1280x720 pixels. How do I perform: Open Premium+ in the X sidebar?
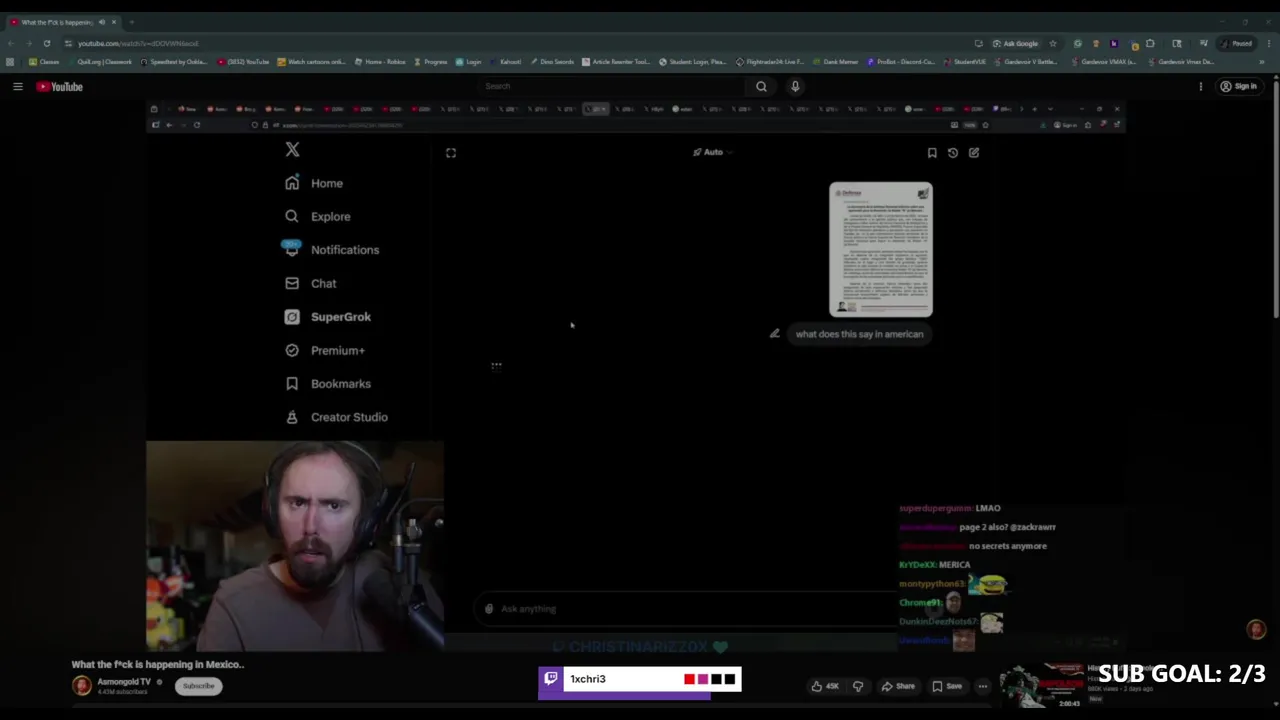pos(325,351)
